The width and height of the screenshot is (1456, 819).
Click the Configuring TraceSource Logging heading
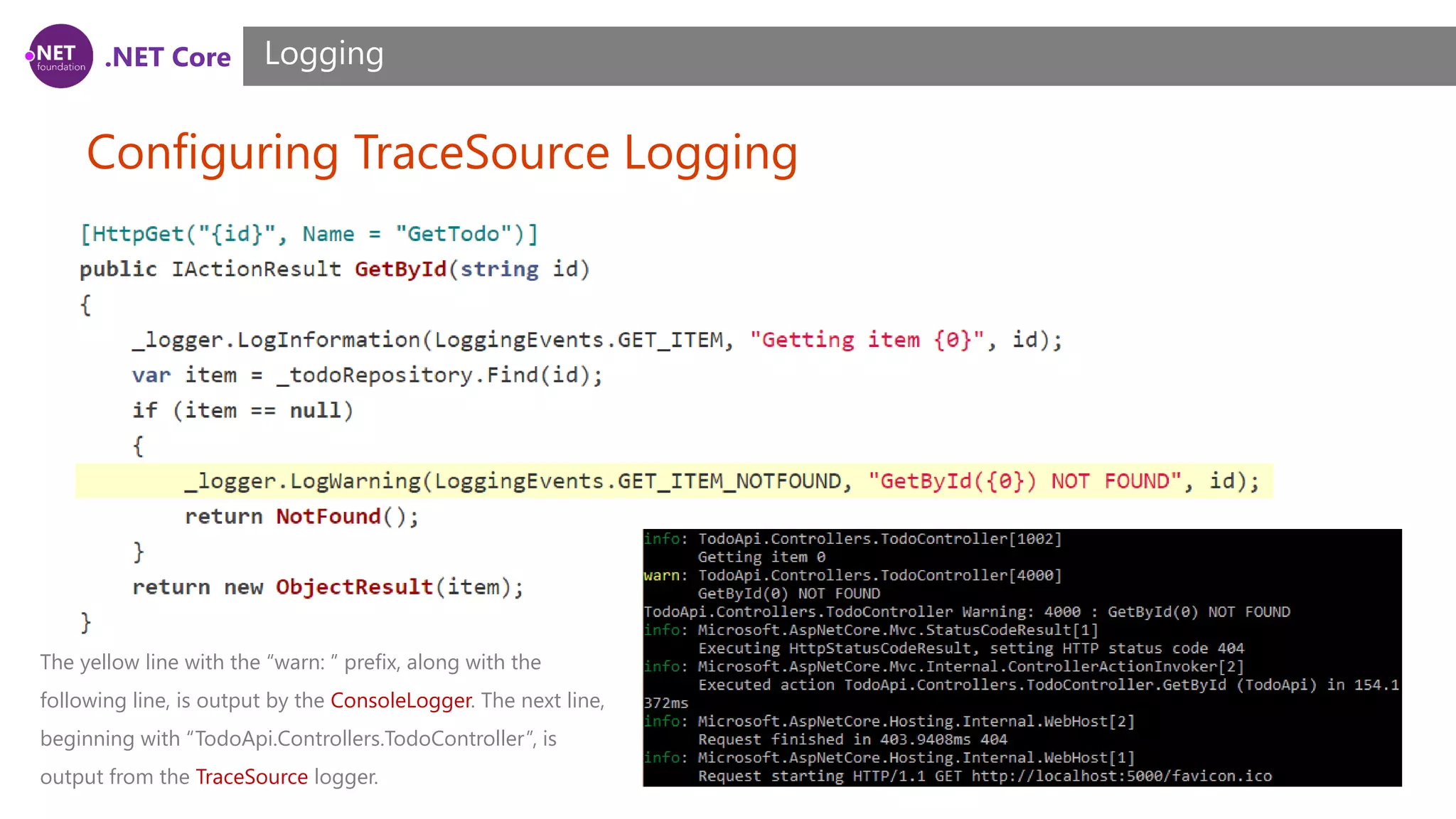tap(441, 152)
